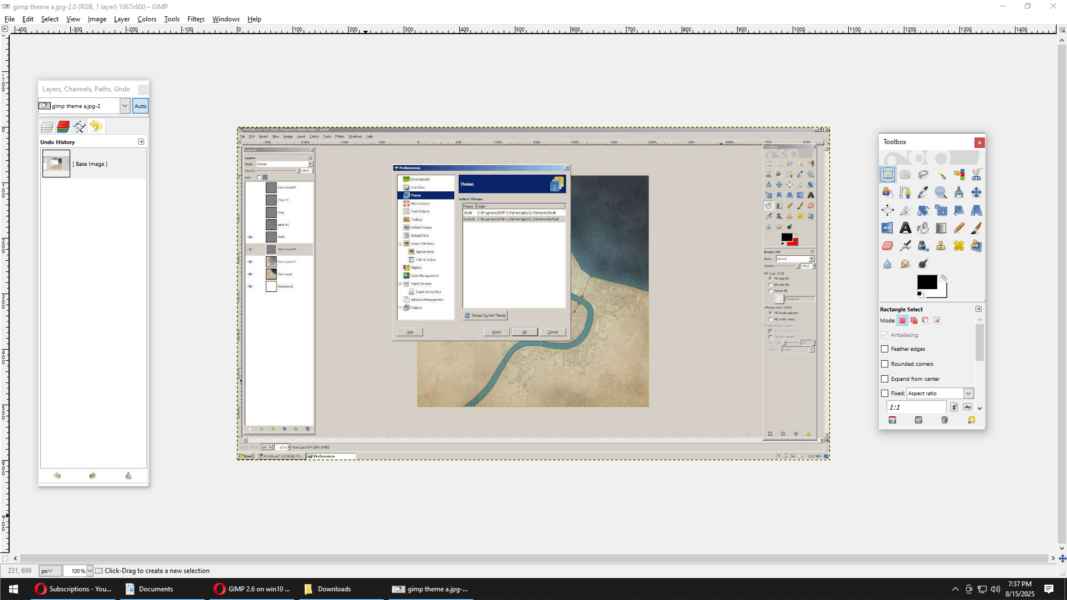Viewport: 1067px width, 600px height.
Task: Select the Fuzzy Select wand tool
Action: 940,175
